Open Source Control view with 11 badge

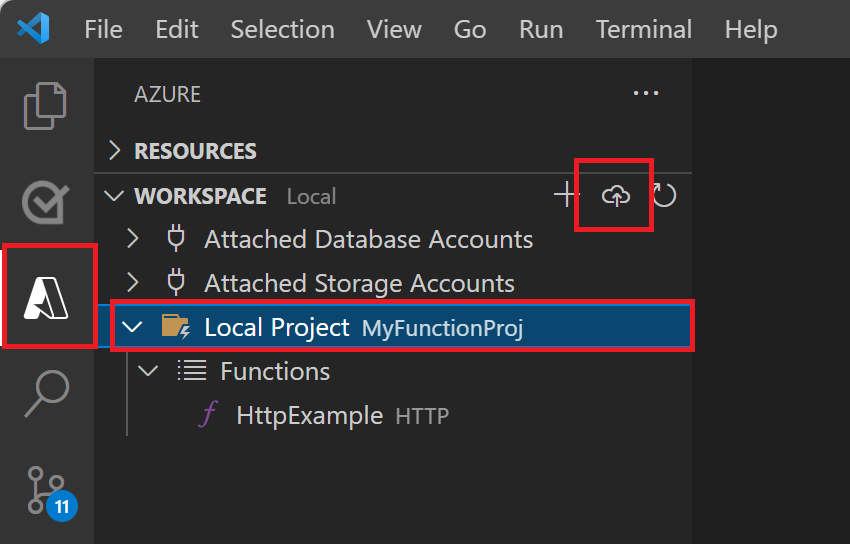(x=46, y=490)
